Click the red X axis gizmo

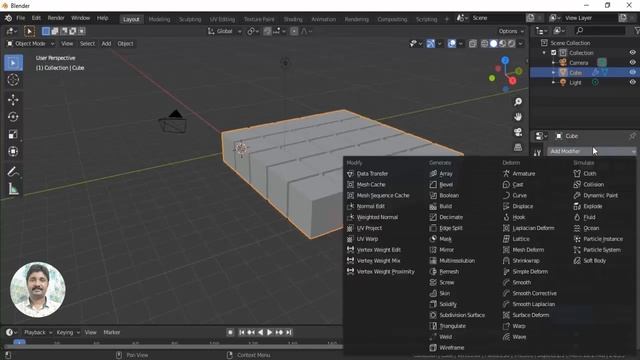tap(512, 81)
